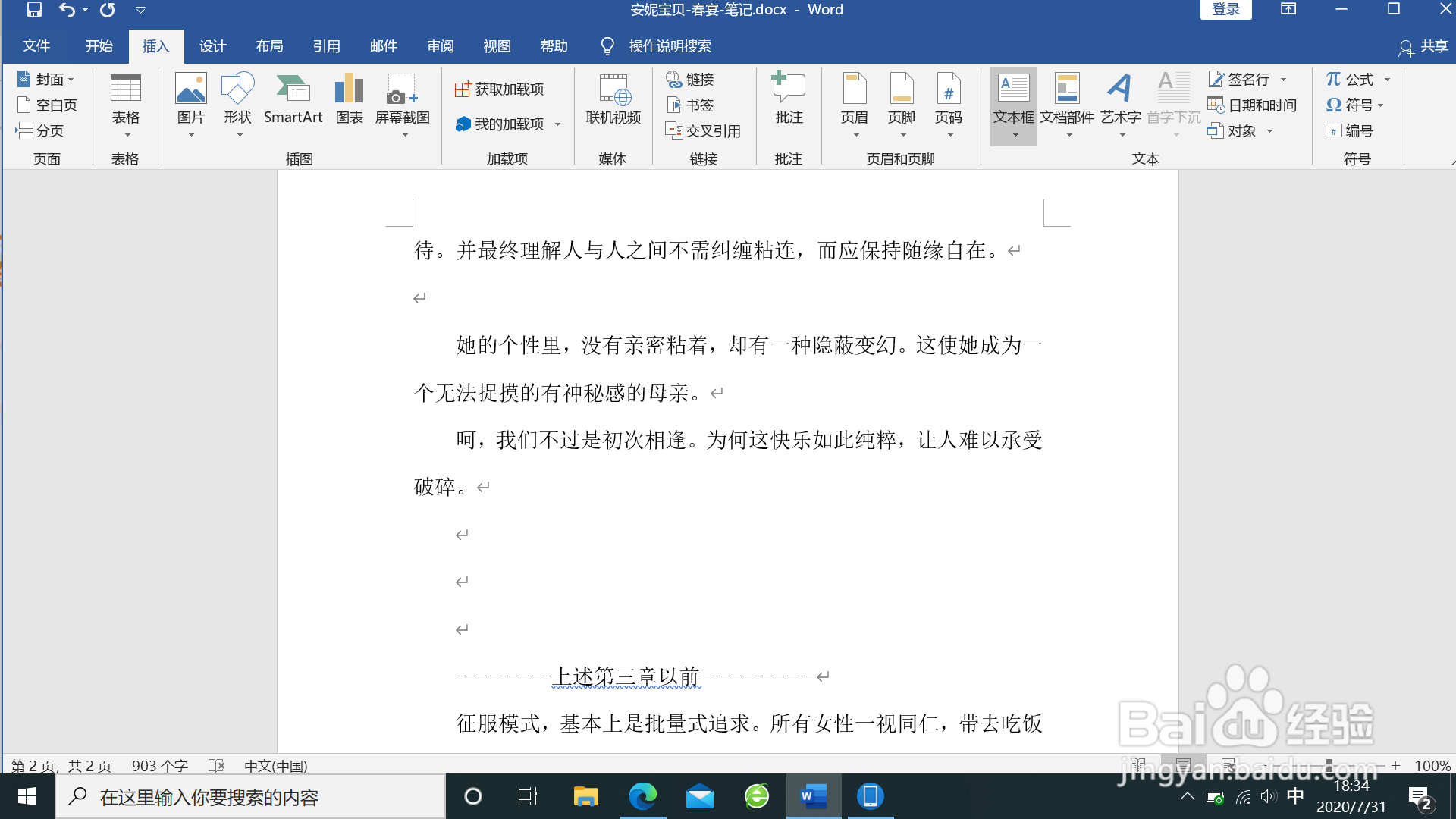This screenshot has width=1456, height=819.
Task: Open Mail app from taskbar
Action: point(699,796)
